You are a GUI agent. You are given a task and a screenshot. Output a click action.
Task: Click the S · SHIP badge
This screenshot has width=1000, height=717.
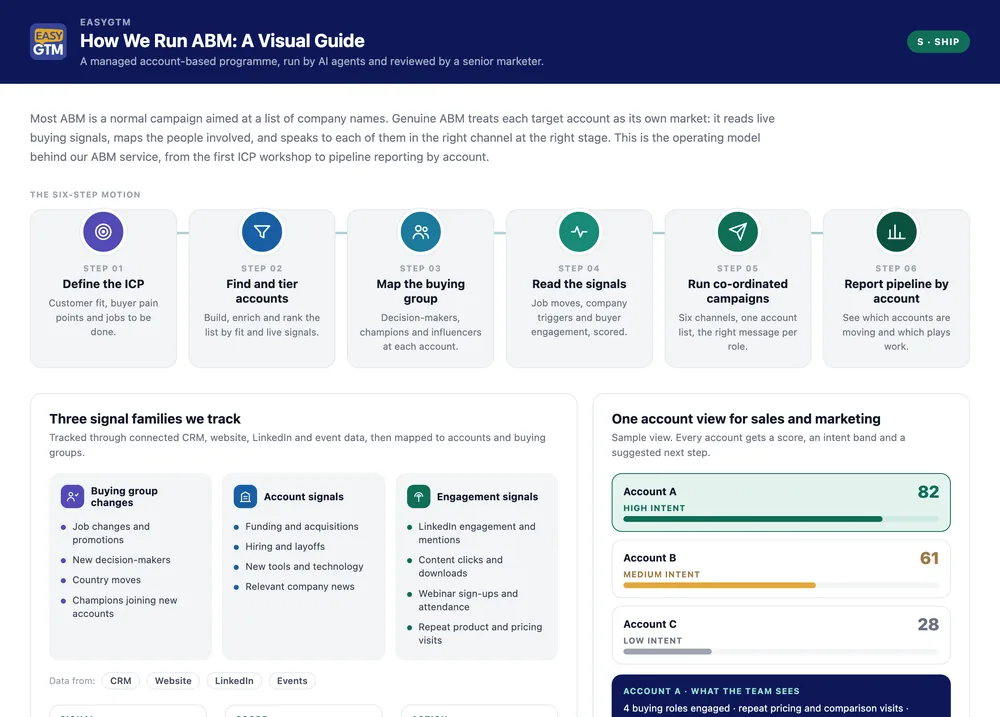tap(938, 41)
